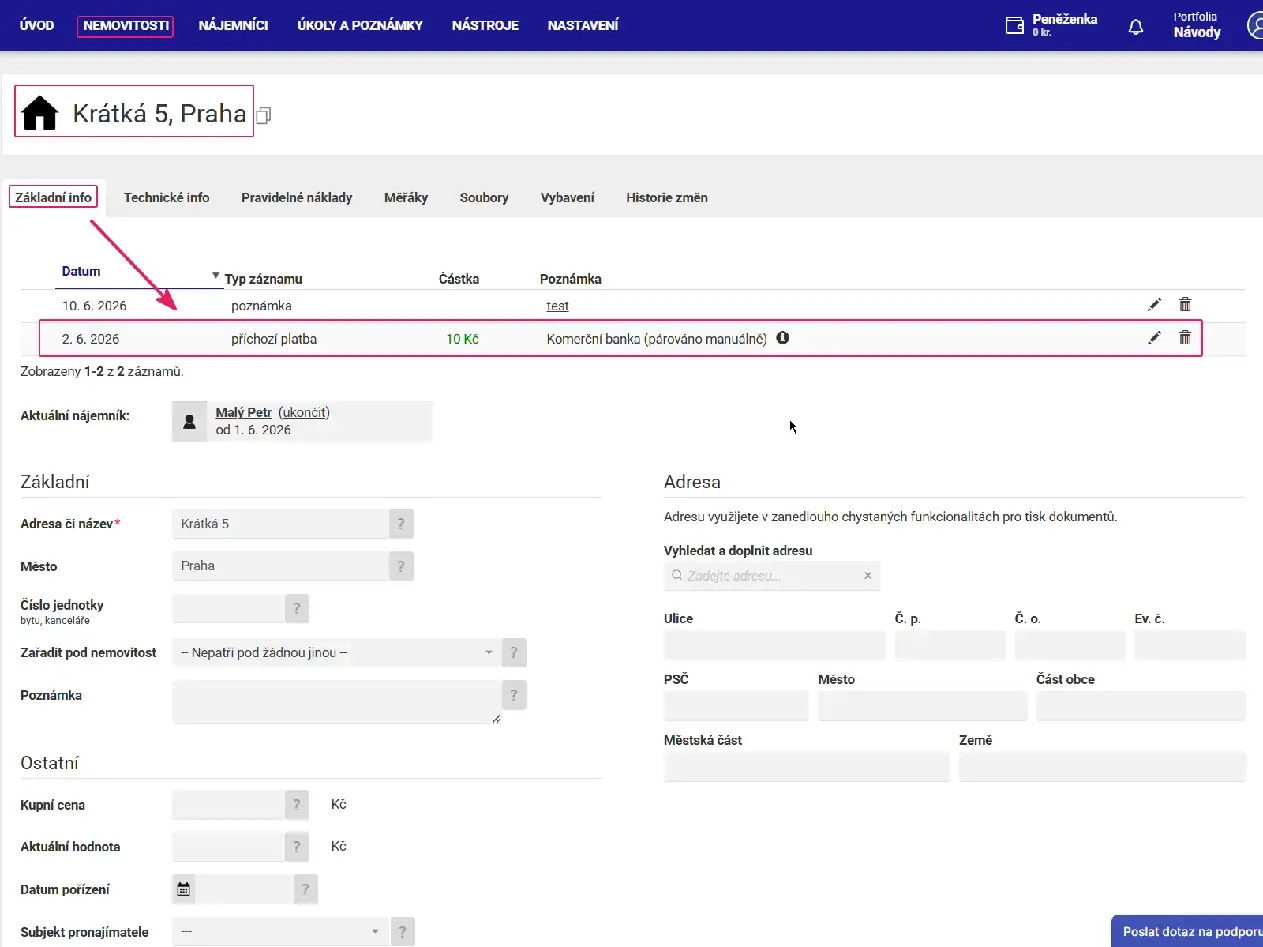The width and height of the screenshot is (1263, 947).
Task: Go to ÚVOD menu
Action: coord(37,26)
